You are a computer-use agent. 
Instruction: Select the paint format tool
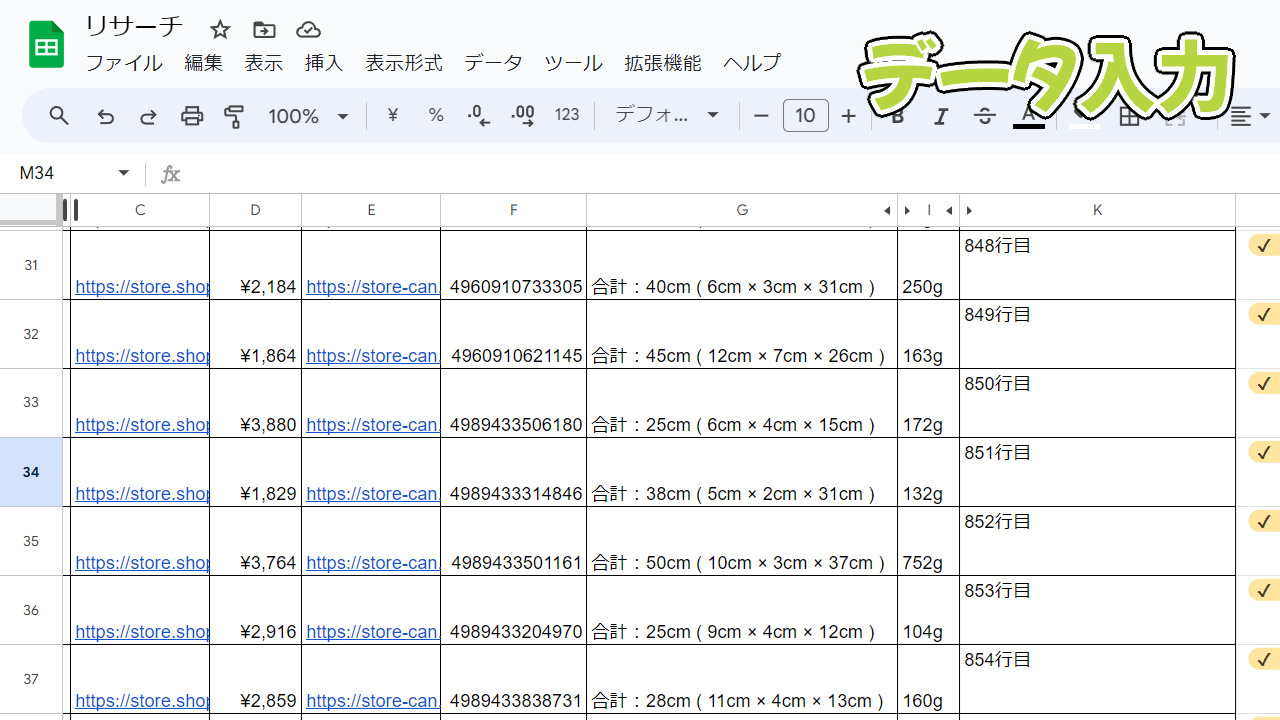[234, 116]
